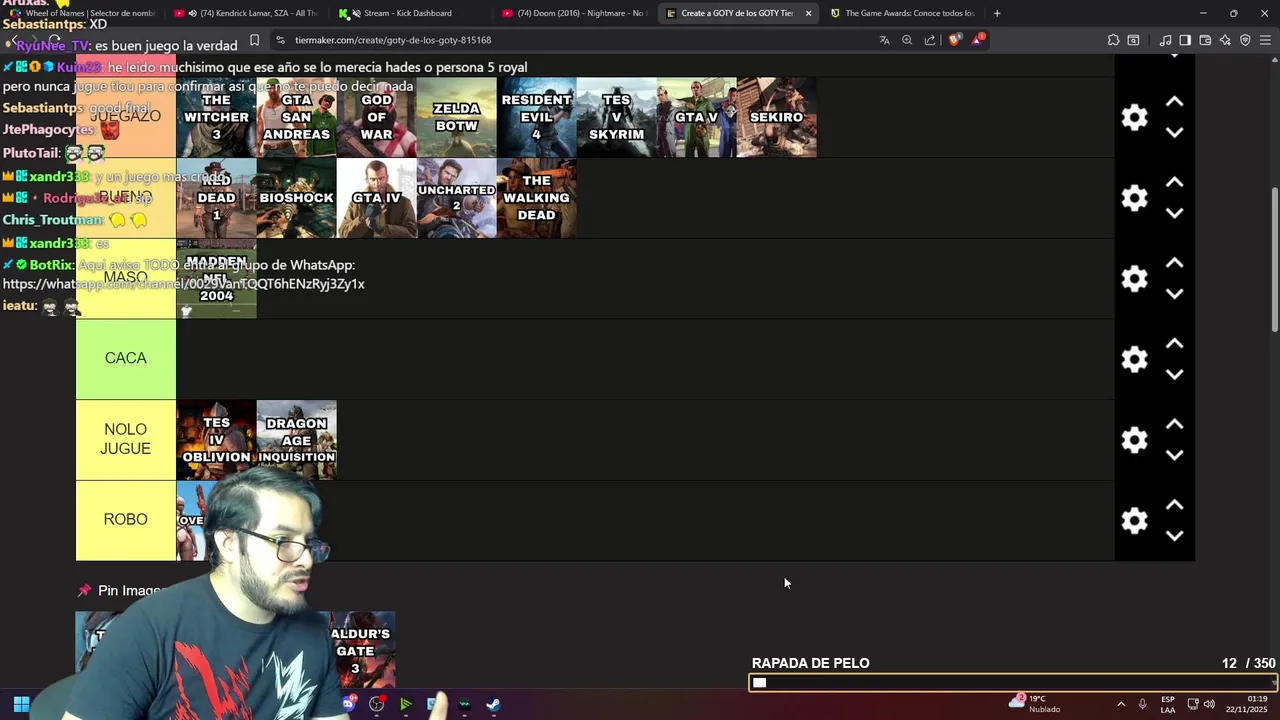Move the ROBO row down
Image resolution: width=1280 pixels, height=720 pixels.
tap(1175, 535)
